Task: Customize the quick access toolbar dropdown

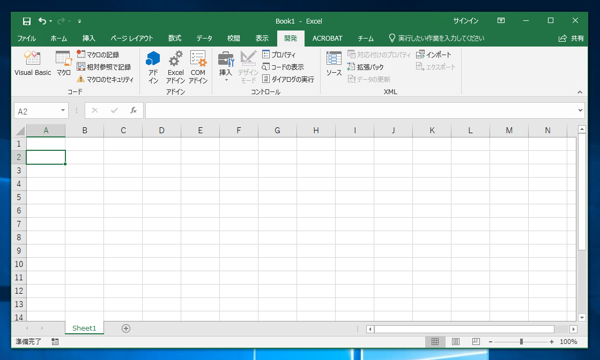Action: coord(80,21)
